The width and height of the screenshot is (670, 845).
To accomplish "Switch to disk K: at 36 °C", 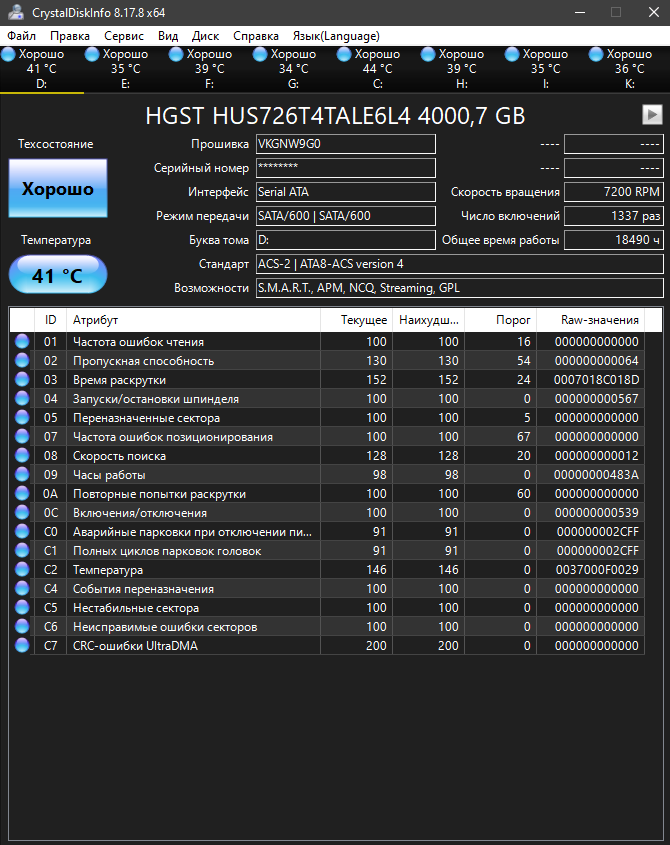I will 629,69.
